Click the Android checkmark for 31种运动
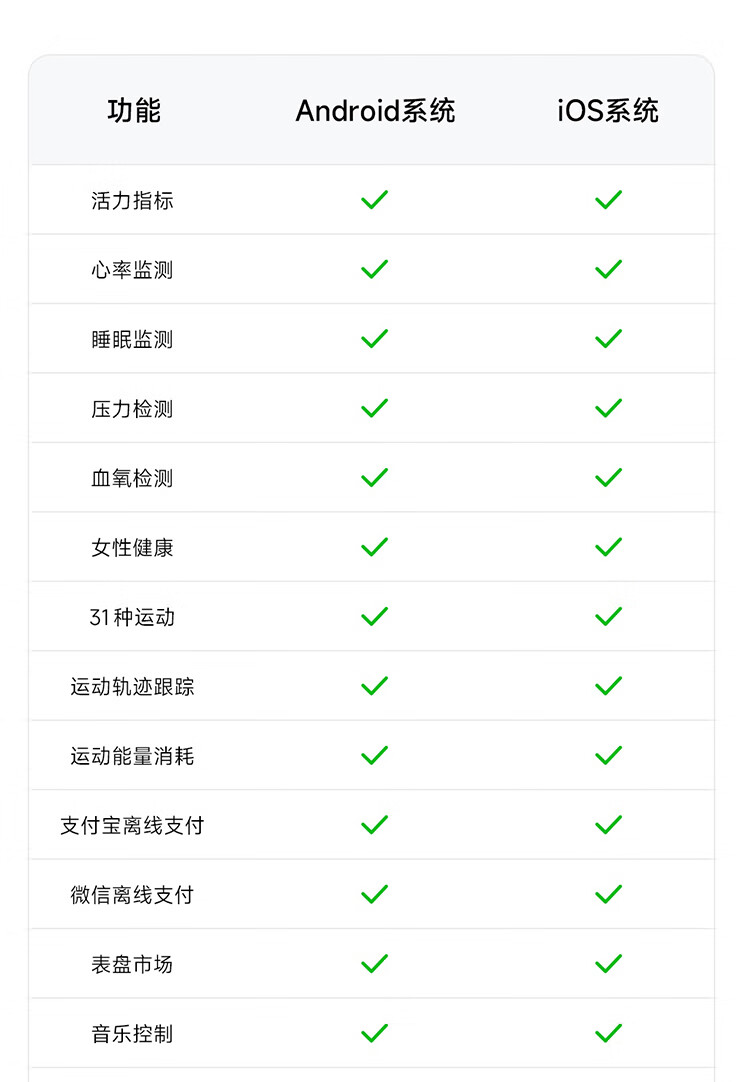 (374, 616)
